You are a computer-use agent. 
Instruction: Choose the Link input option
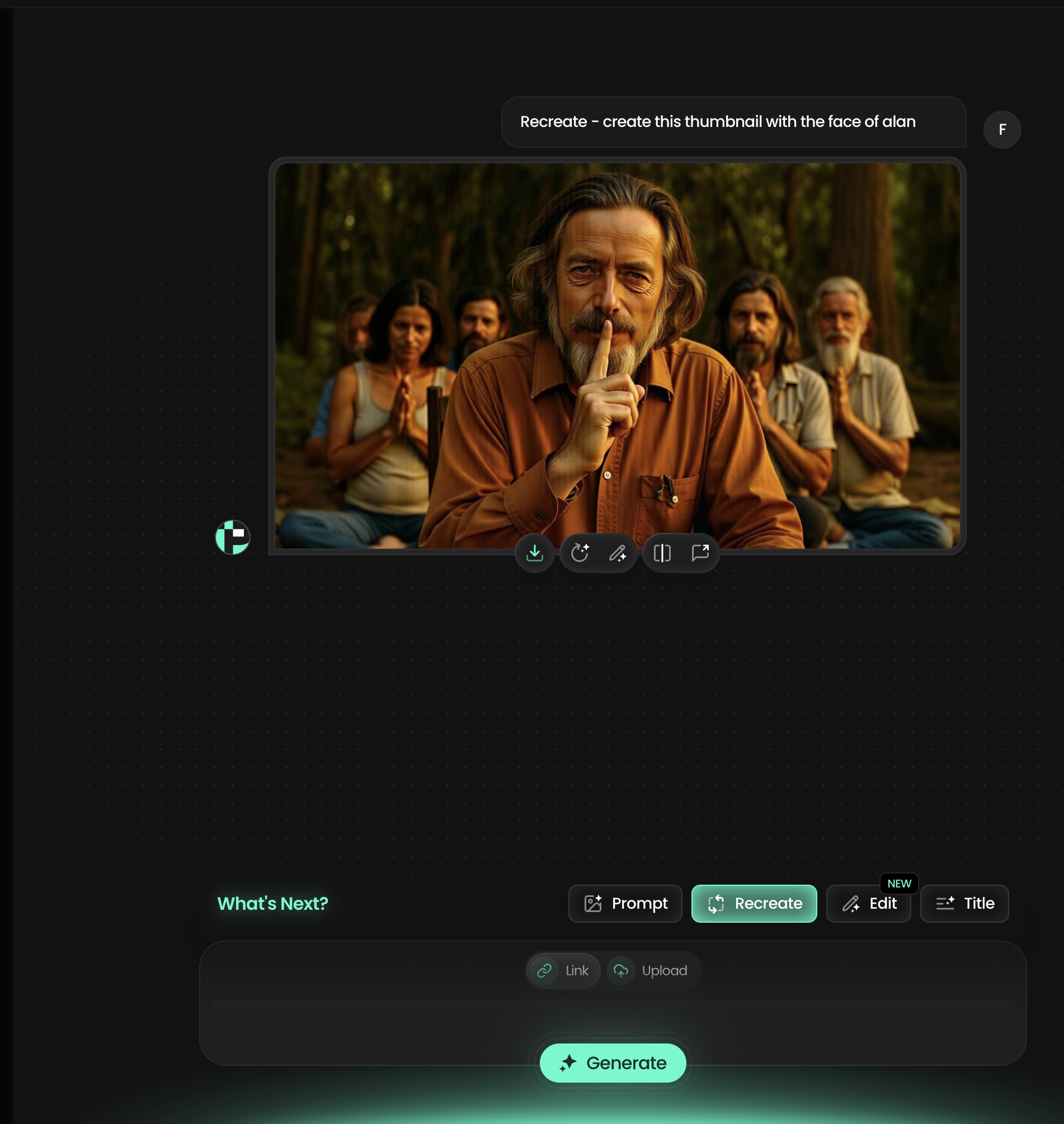click(563, 970)
